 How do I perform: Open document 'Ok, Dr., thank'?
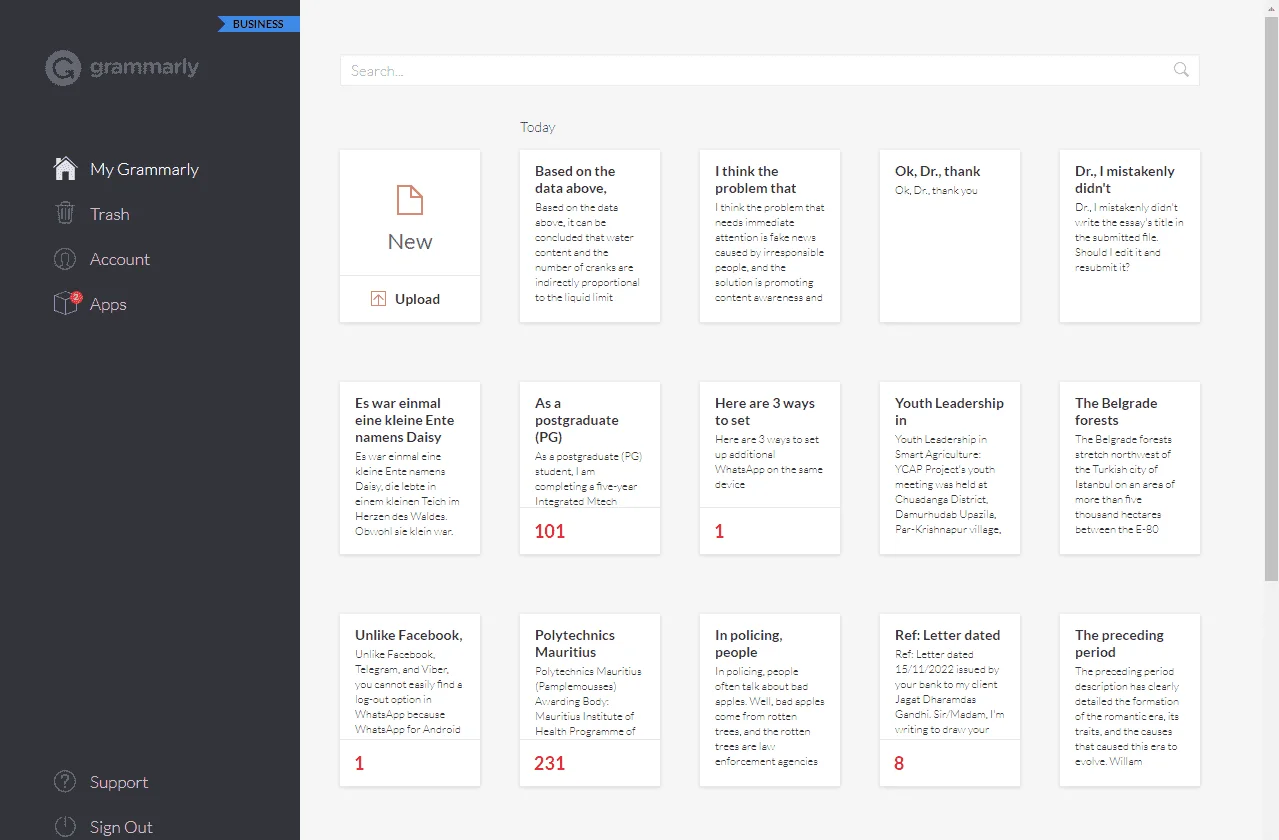pos(950,236)
